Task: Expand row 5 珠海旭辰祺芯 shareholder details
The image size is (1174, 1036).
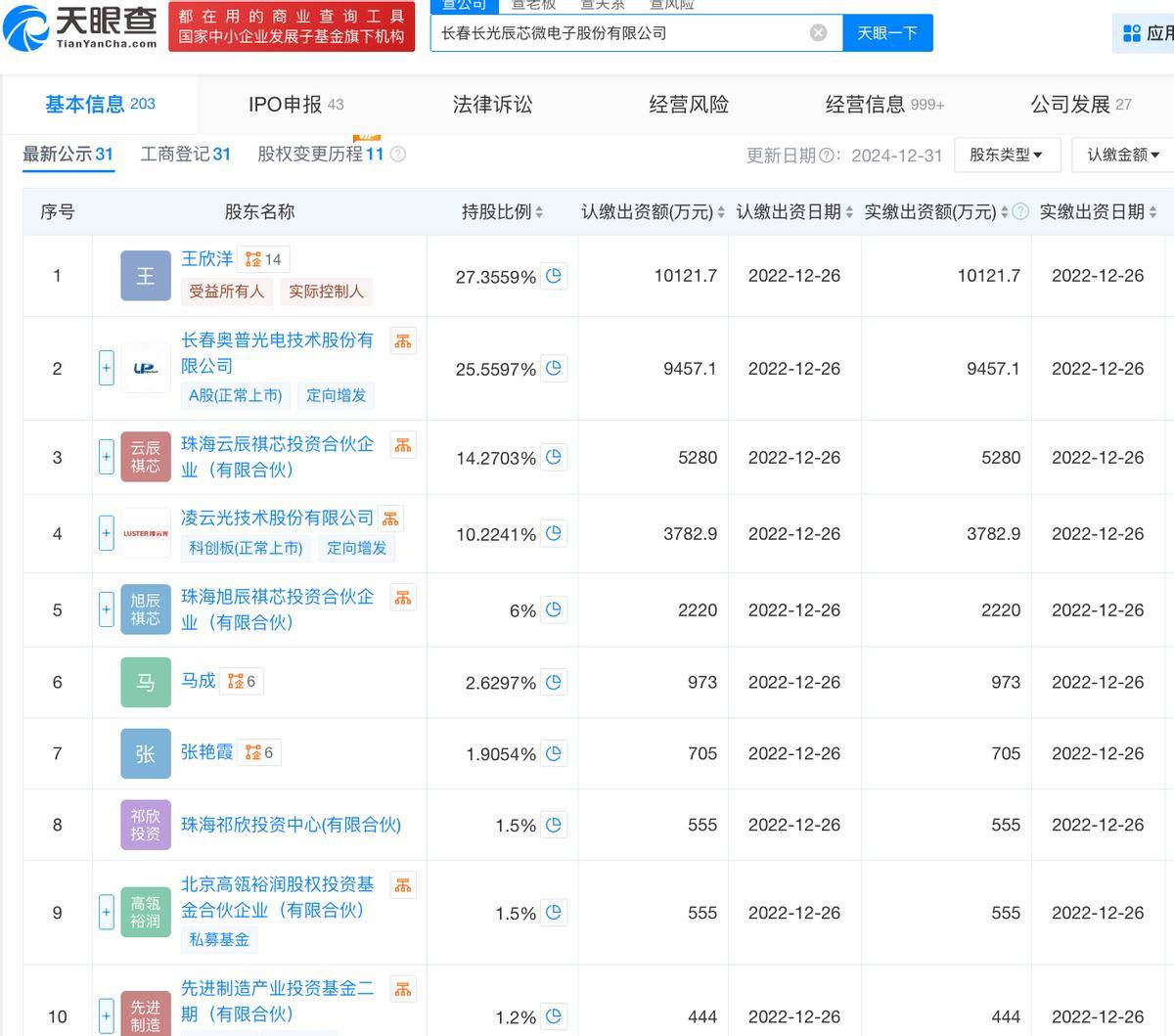Action: pos(107,609)
